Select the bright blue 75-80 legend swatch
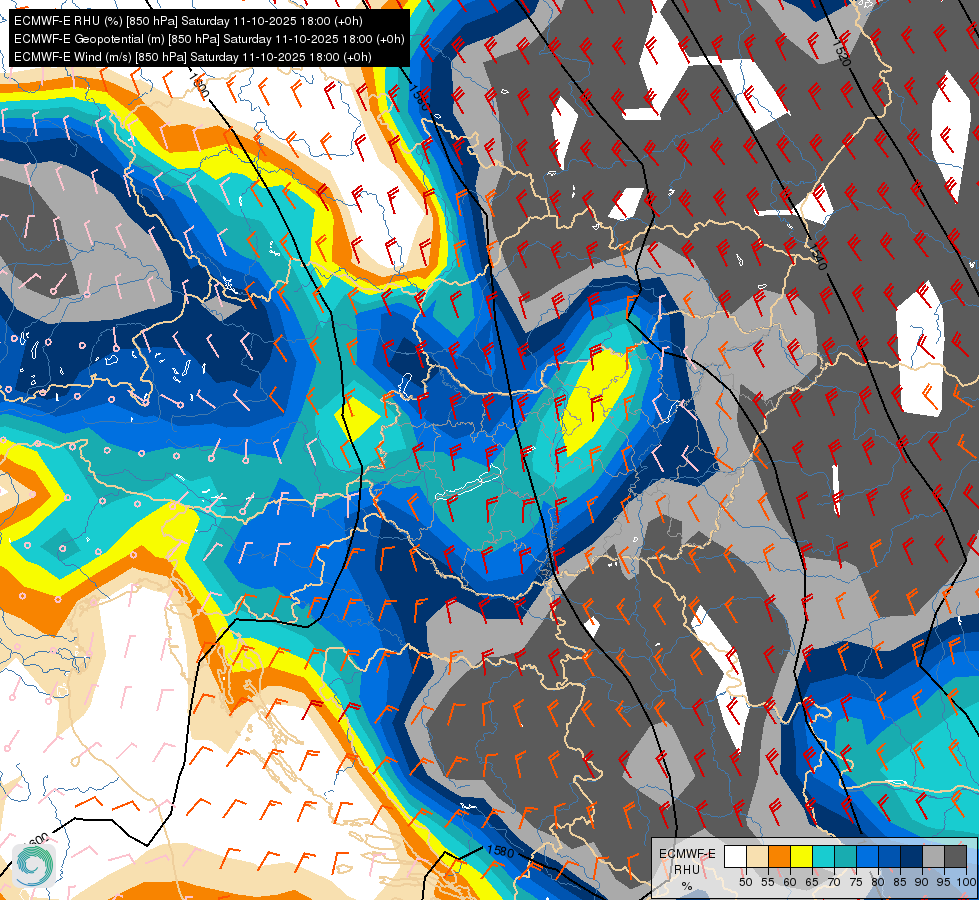The image size is (979, 900). (x=867, y=857)
